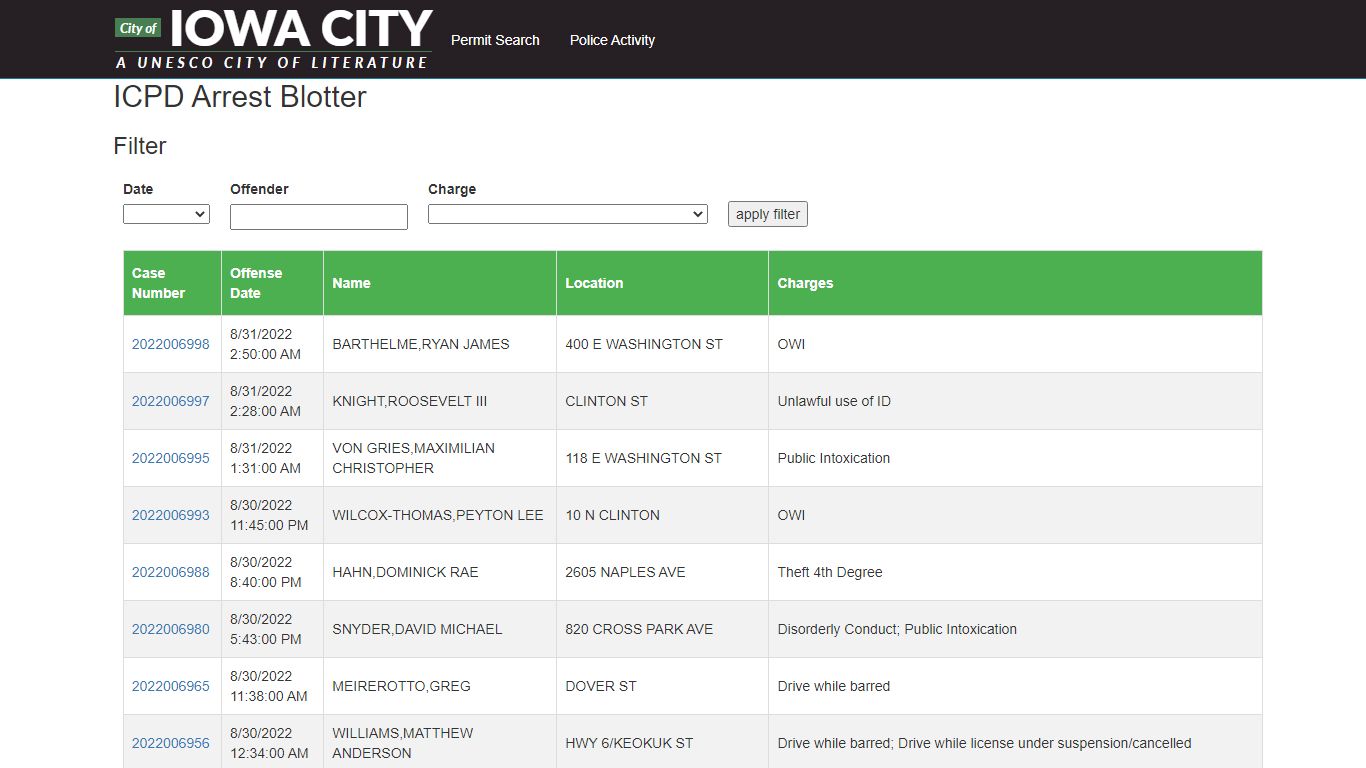
Task: Click offense date 8/30/2022 12:34:00 AM
Action: [269, 743]
